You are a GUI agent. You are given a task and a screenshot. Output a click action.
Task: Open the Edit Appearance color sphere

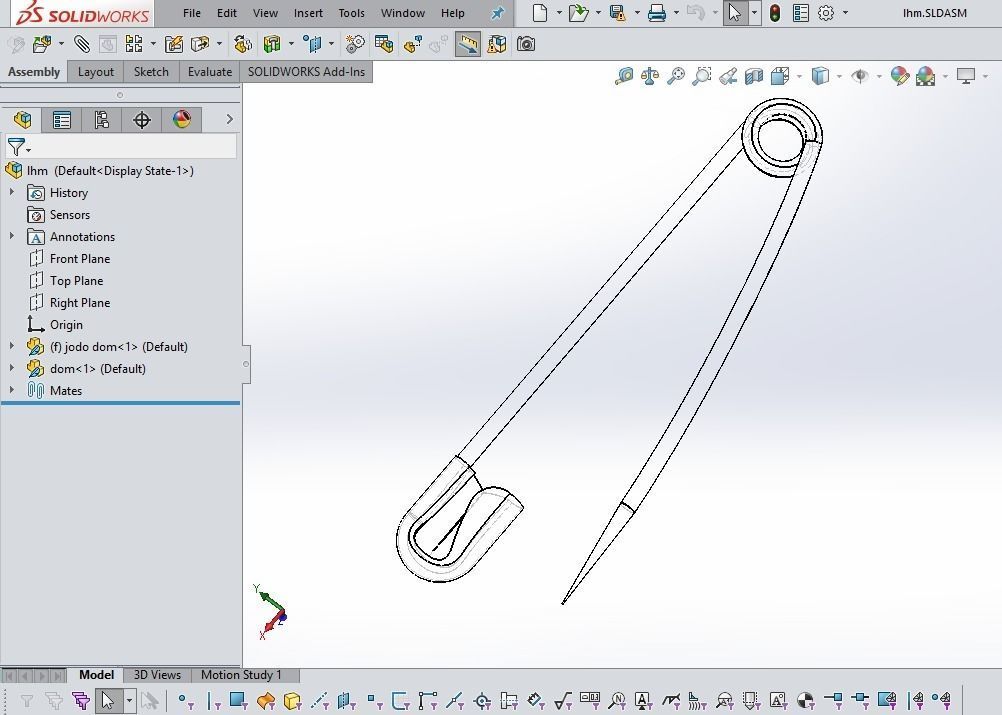(x=898, y=75)
